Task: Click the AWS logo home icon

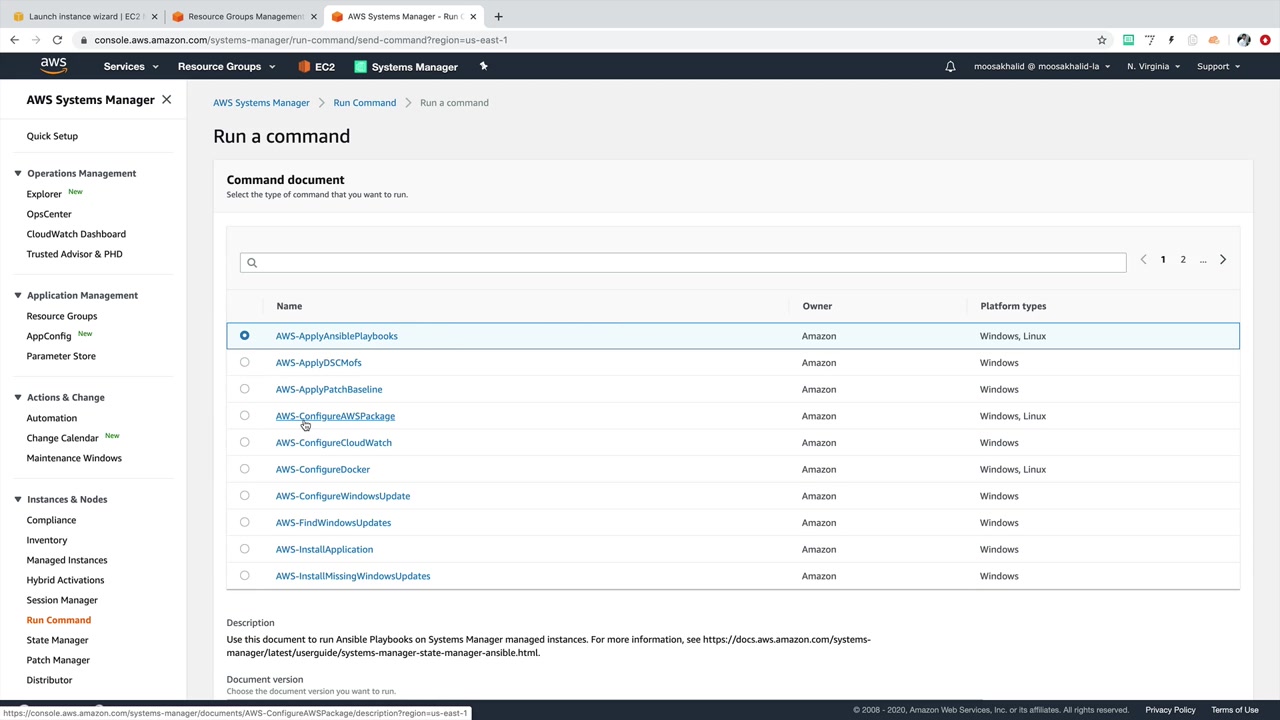Action: tap(53, 66)
